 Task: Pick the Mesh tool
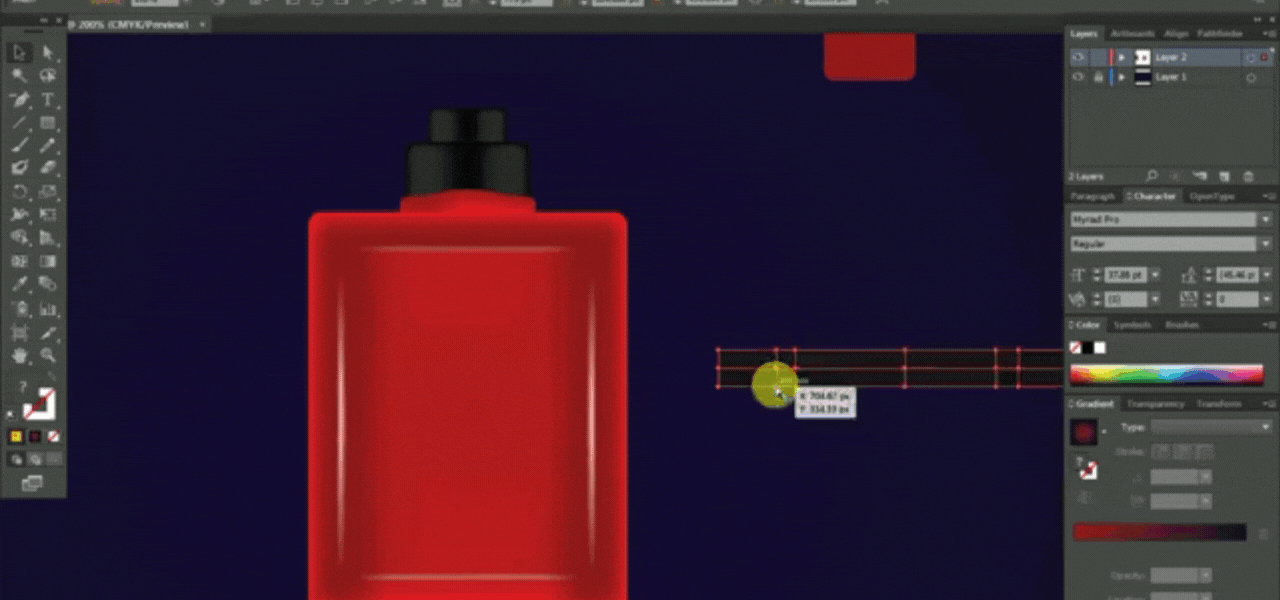tap(19, 262)
